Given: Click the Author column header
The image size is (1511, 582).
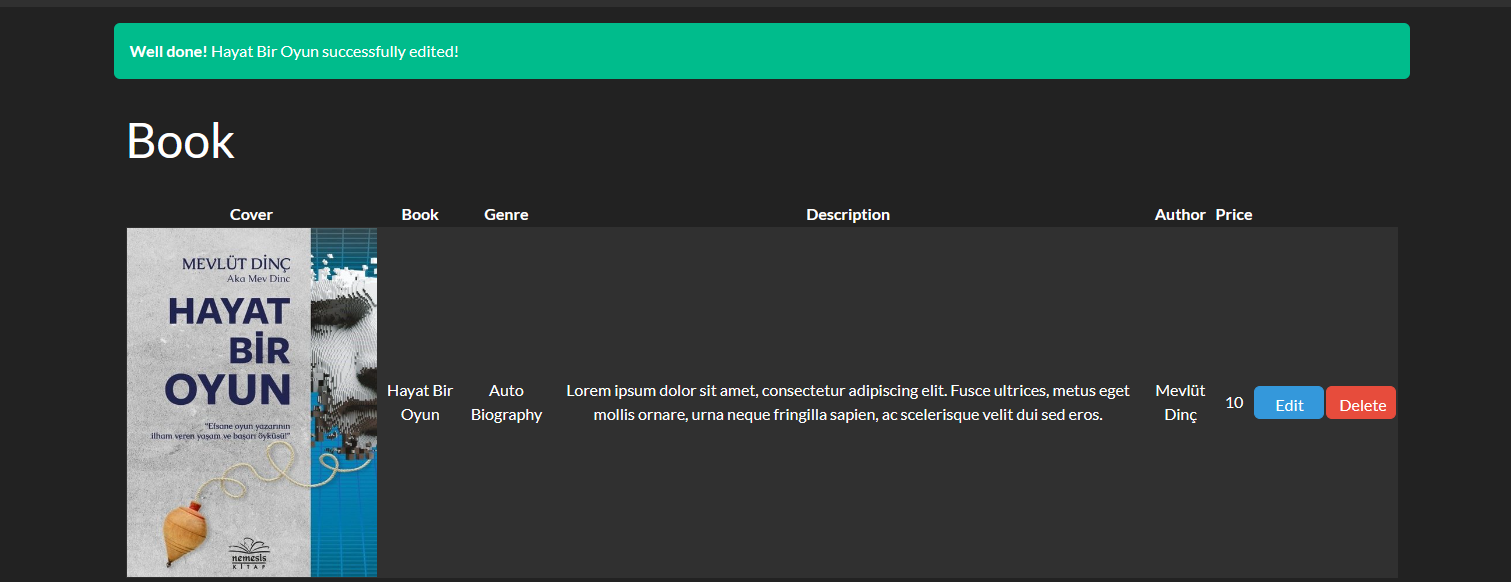Looking at the screenshot, I should 1180,214.
